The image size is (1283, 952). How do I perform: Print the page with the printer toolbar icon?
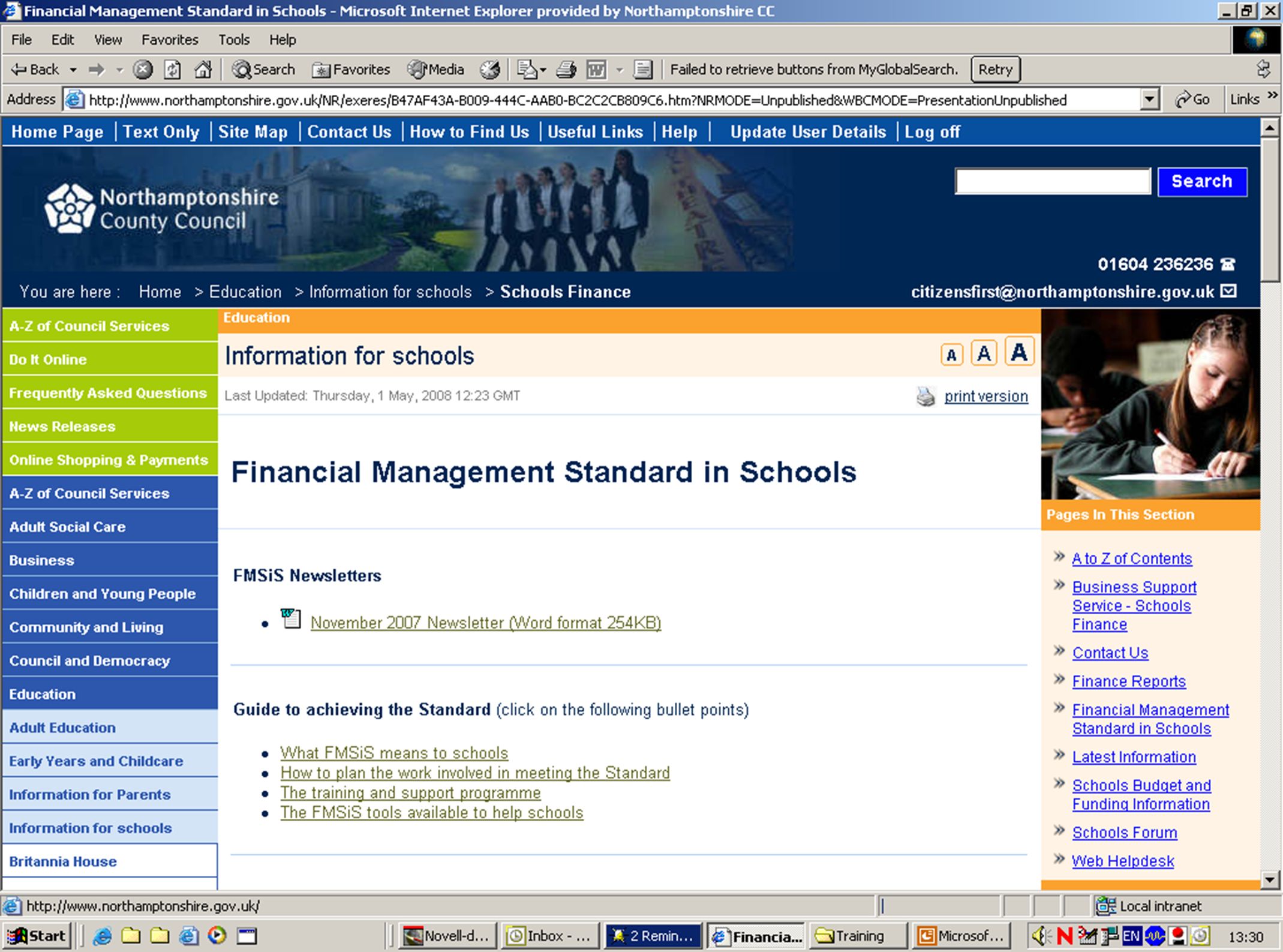(x=566, y=70)
